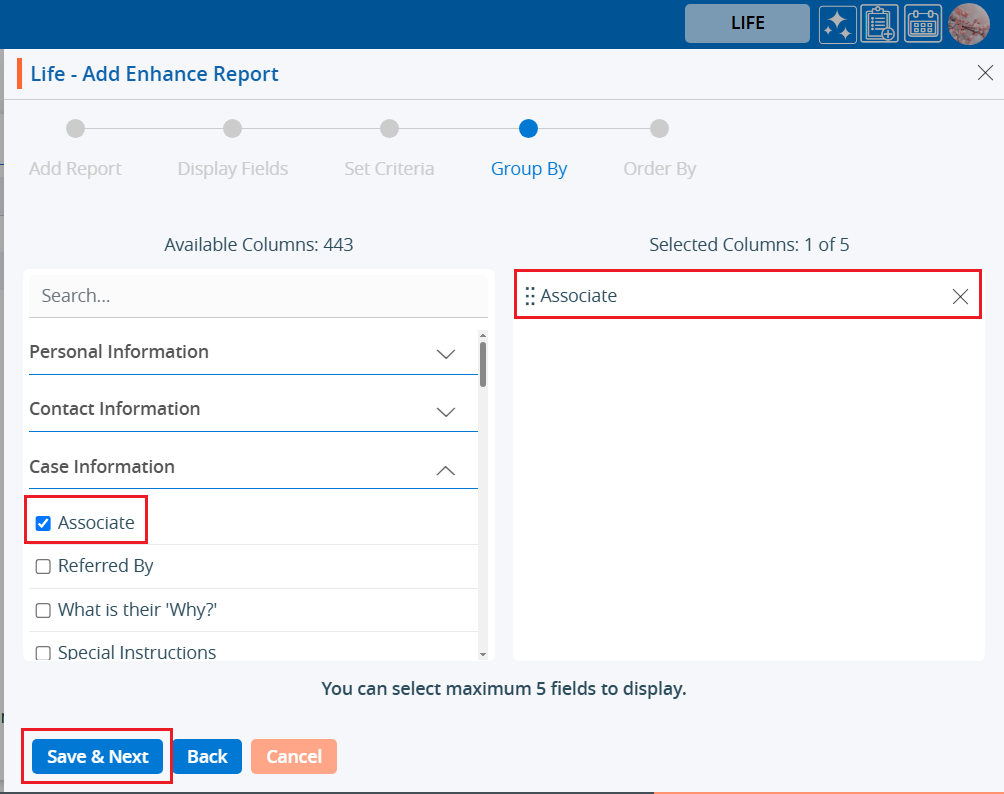The height and width of the screenshot is (794, 1004).
Task: Tick the Special Instructions checkbox
Action: coord(43,653)
